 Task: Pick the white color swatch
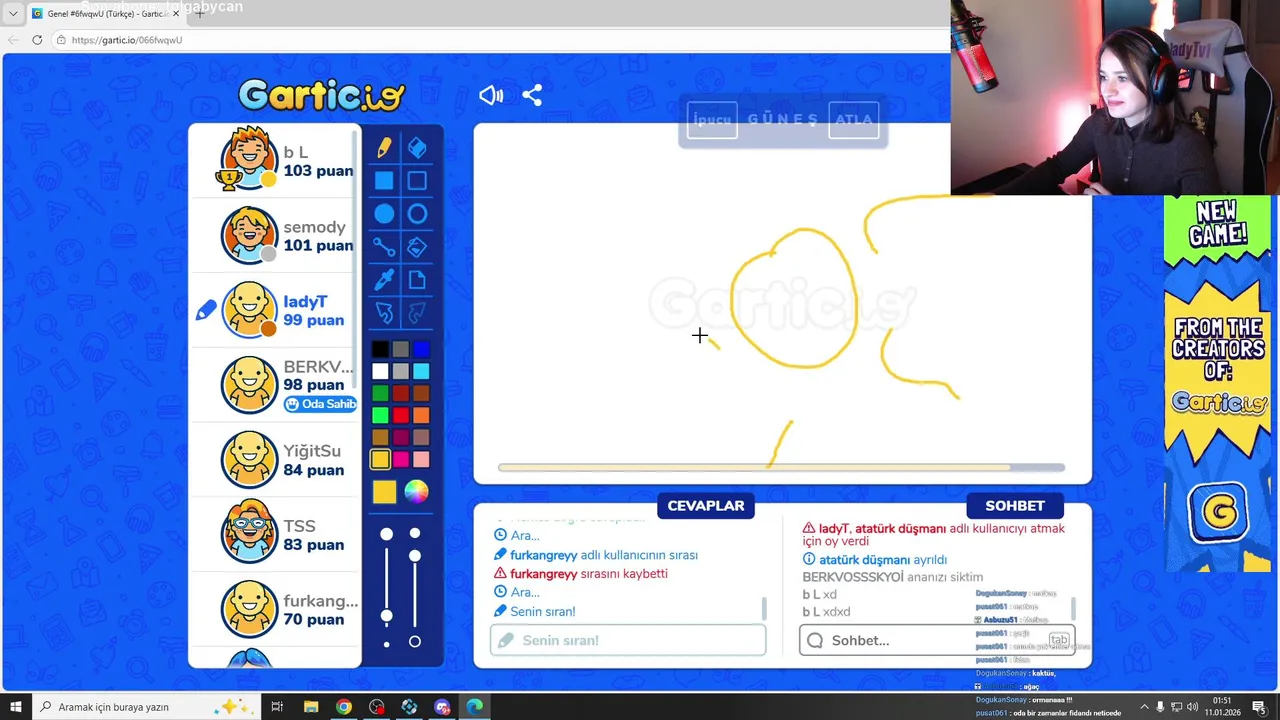click(x=380, y=371)
